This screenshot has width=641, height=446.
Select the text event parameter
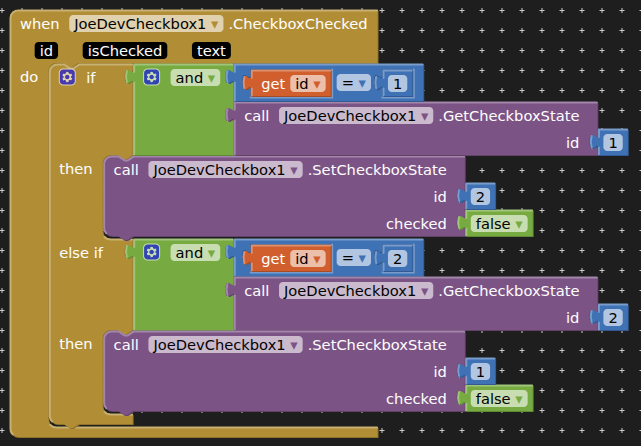click(211, 50)
